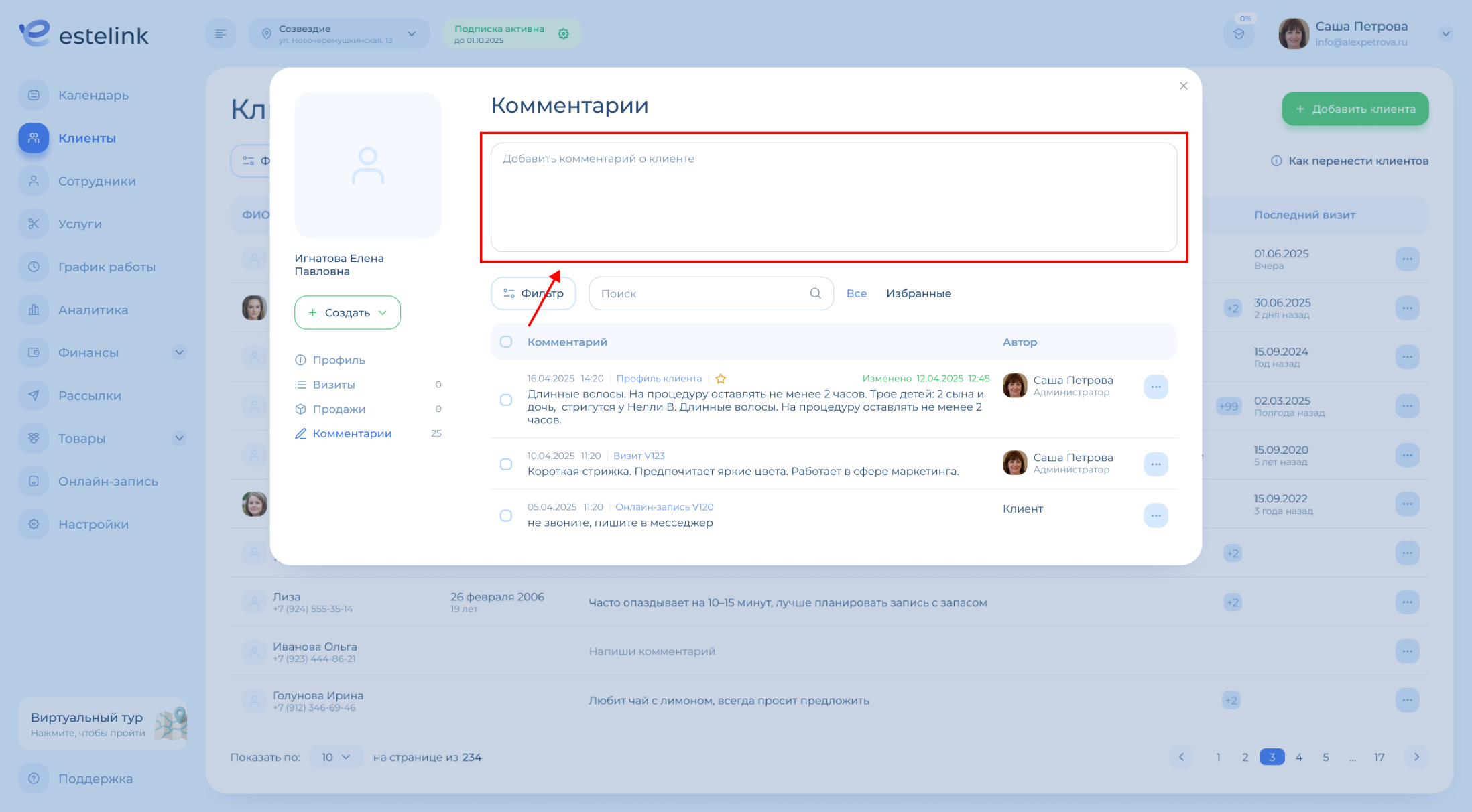Screen dimensions: 1472x812
Task: Click the star icon on the first comment
Action: click(x=721, y=379)
